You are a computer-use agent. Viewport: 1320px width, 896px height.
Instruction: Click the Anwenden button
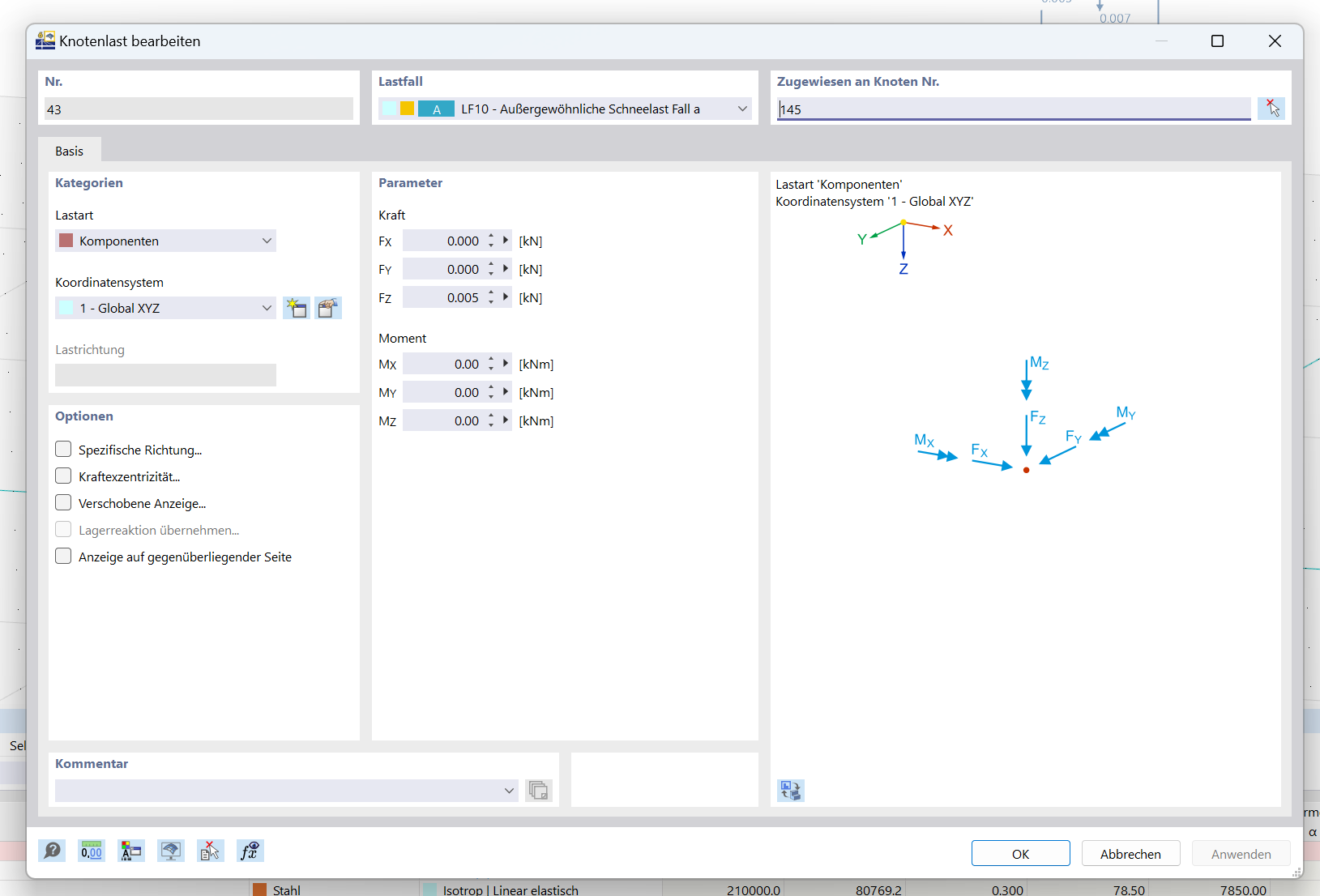click(x=1241, y=854)
